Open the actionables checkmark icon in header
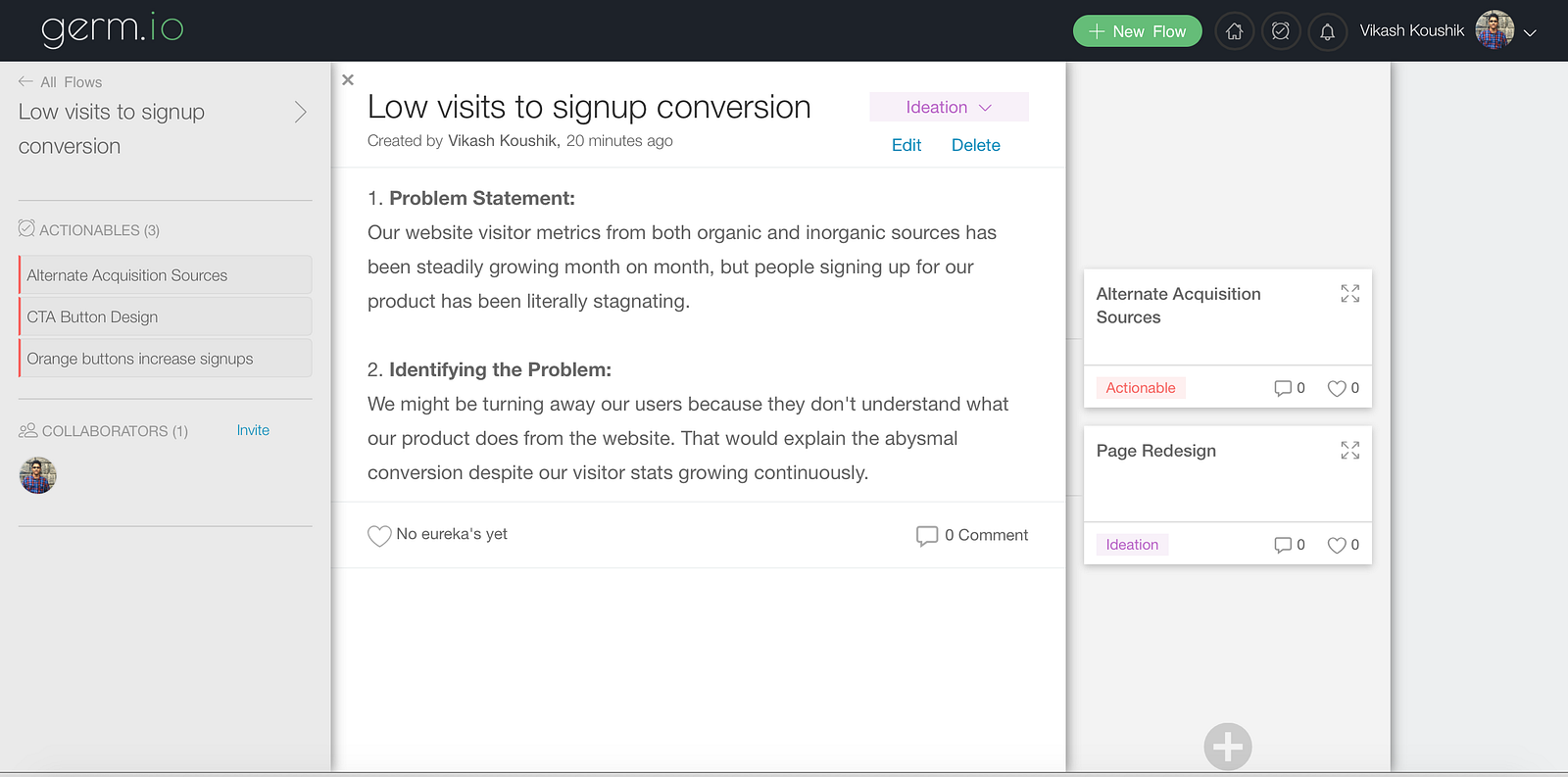The width and height of the screenshot is (1568, 777). tap(1281, 31)
